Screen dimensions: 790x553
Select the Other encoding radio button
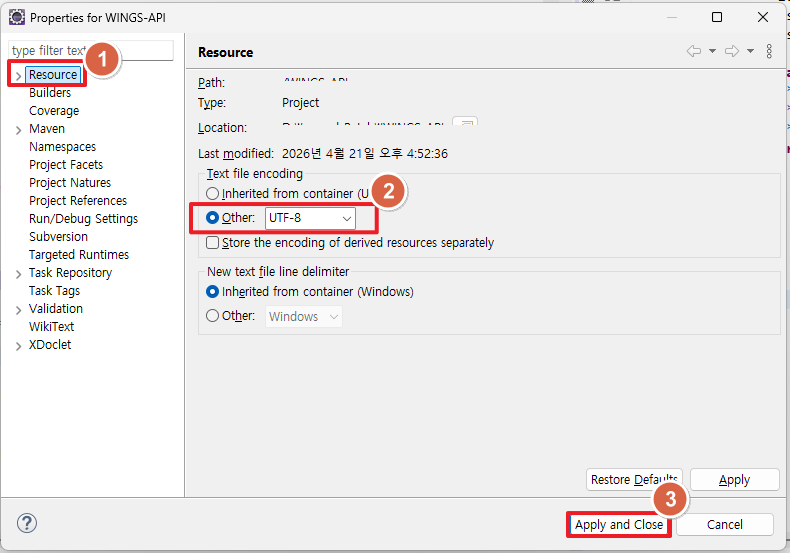[212, 218]
